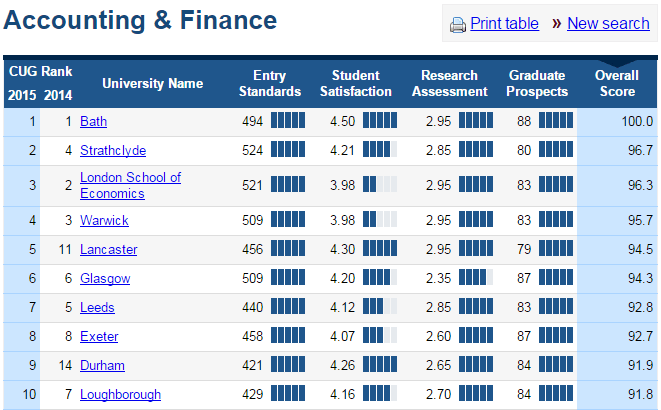Screen dimensions: 661x410
Task: Open the Lancaster university link
Action: 109,249
